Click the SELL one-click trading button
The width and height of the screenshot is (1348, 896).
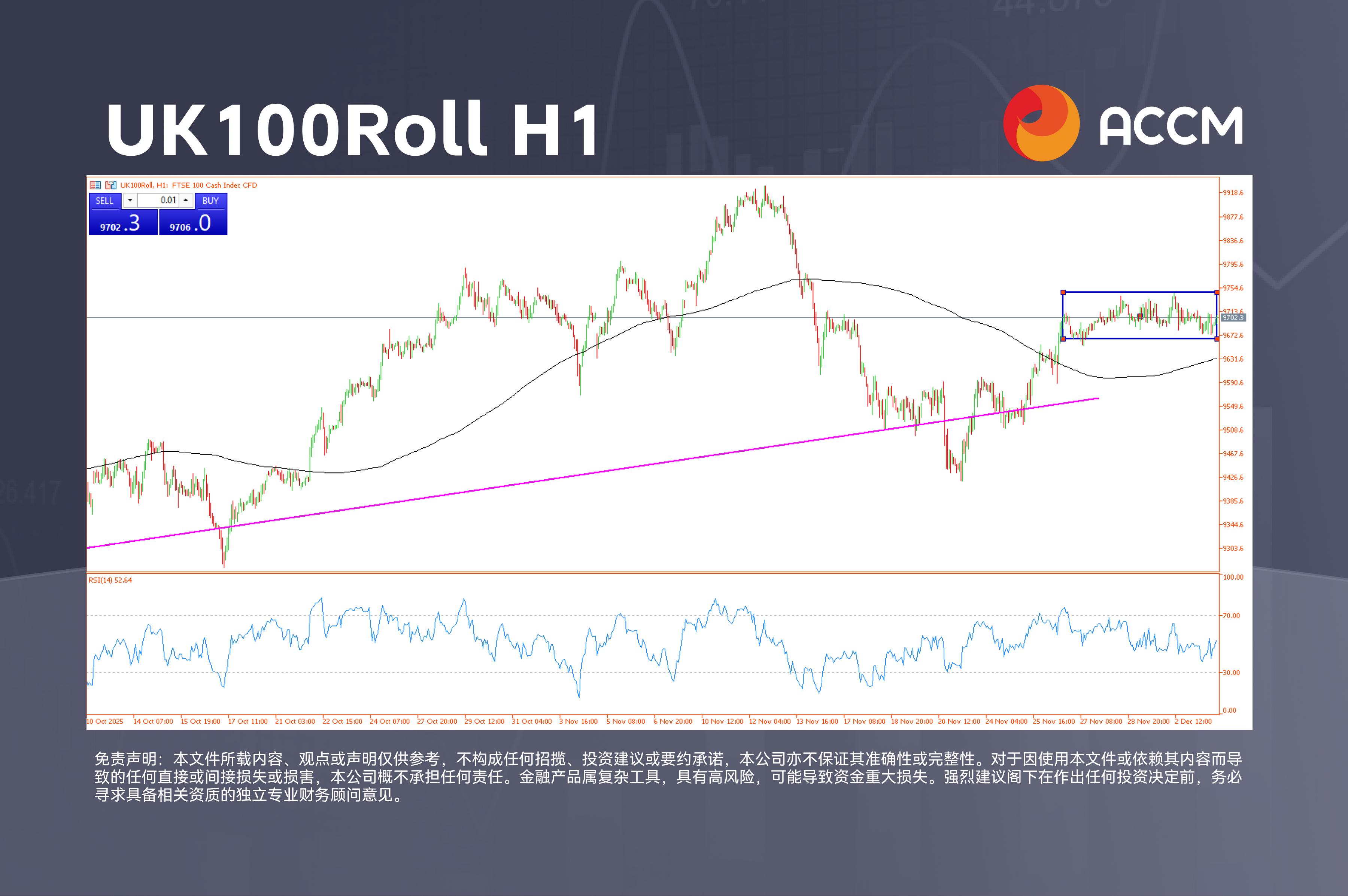pyautogui.click(x=104, y=201)
